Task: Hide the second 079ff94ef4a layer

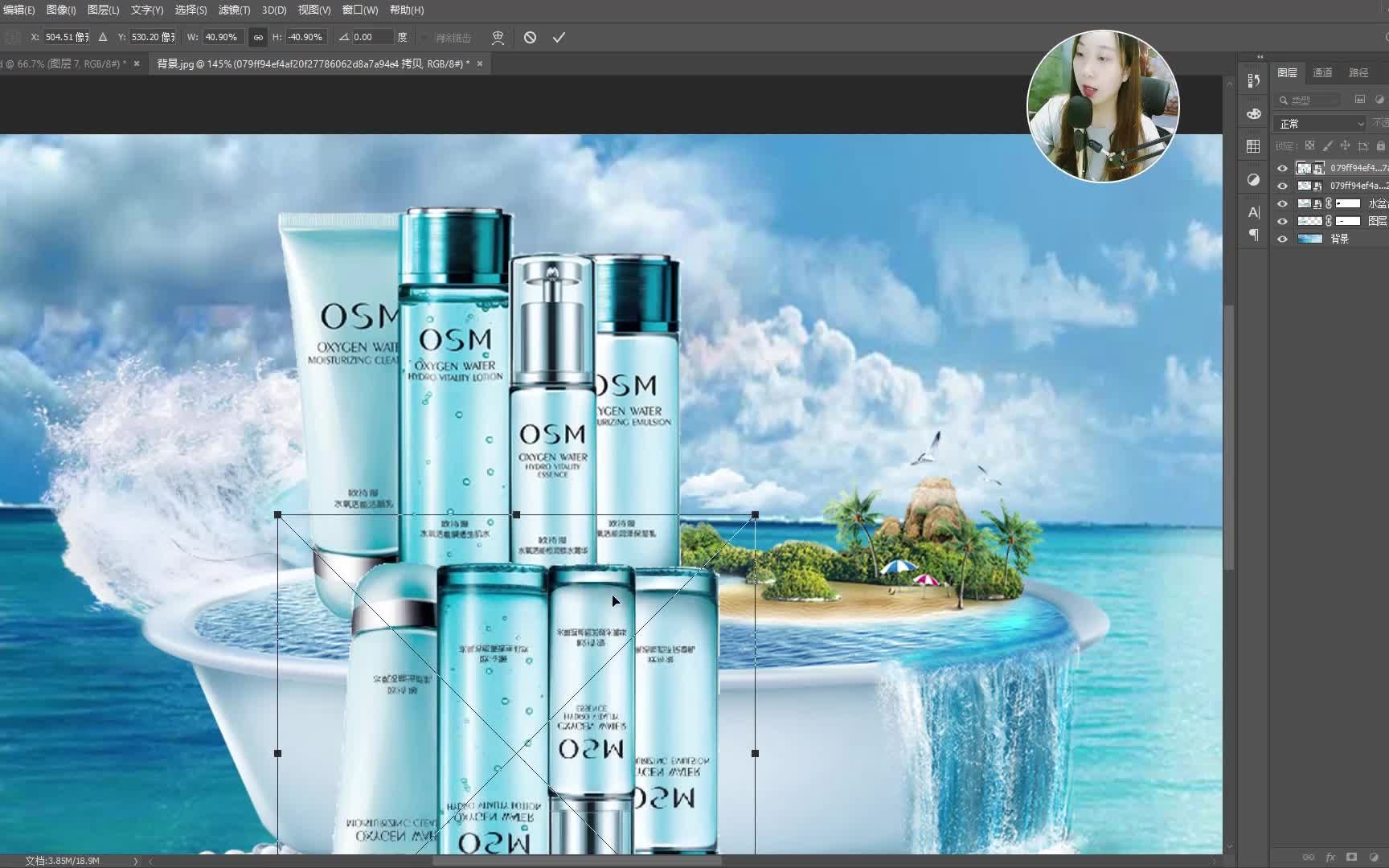Action: (x=1282, y=186)
